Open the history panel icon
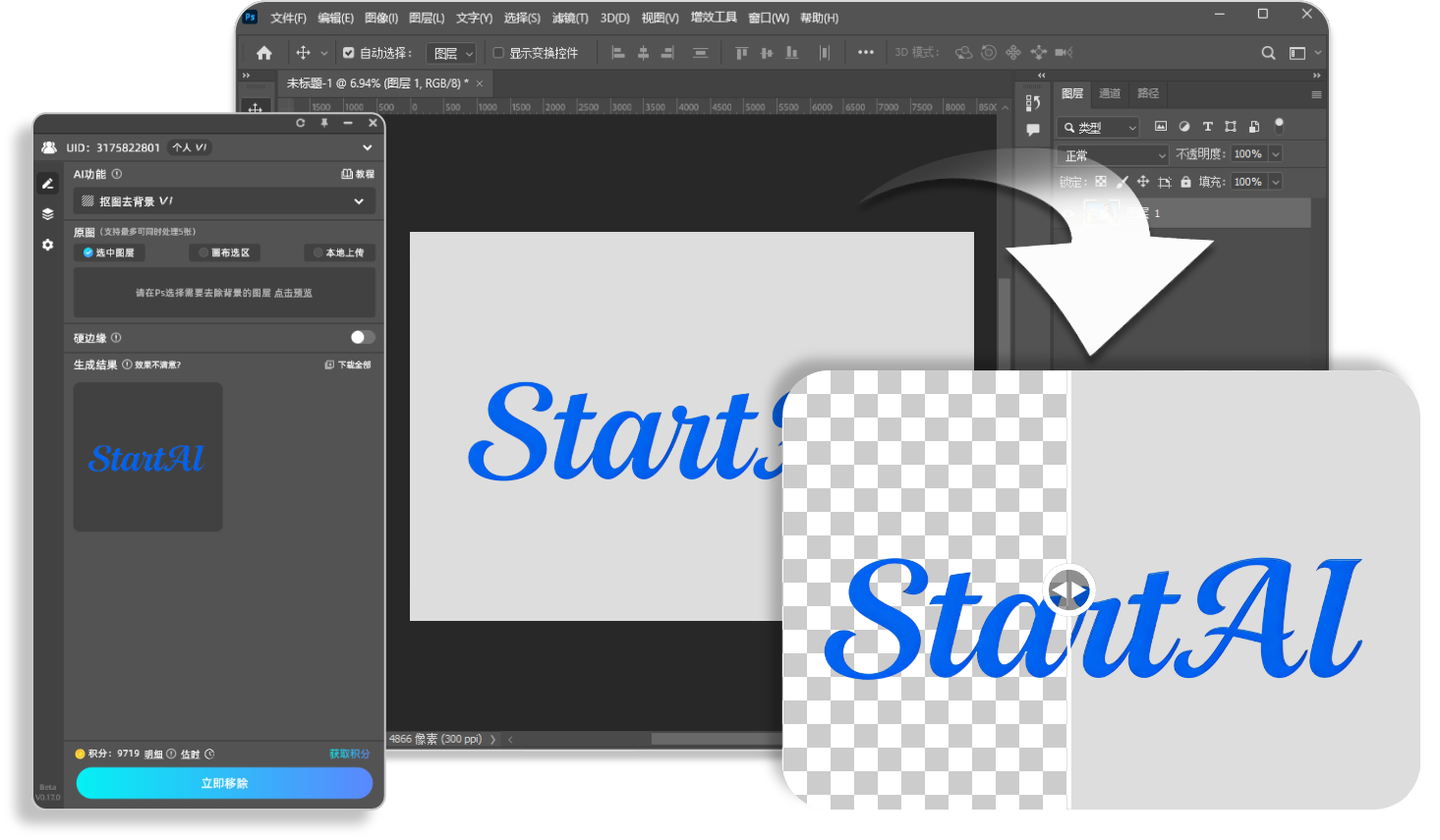 (1032, 102)
